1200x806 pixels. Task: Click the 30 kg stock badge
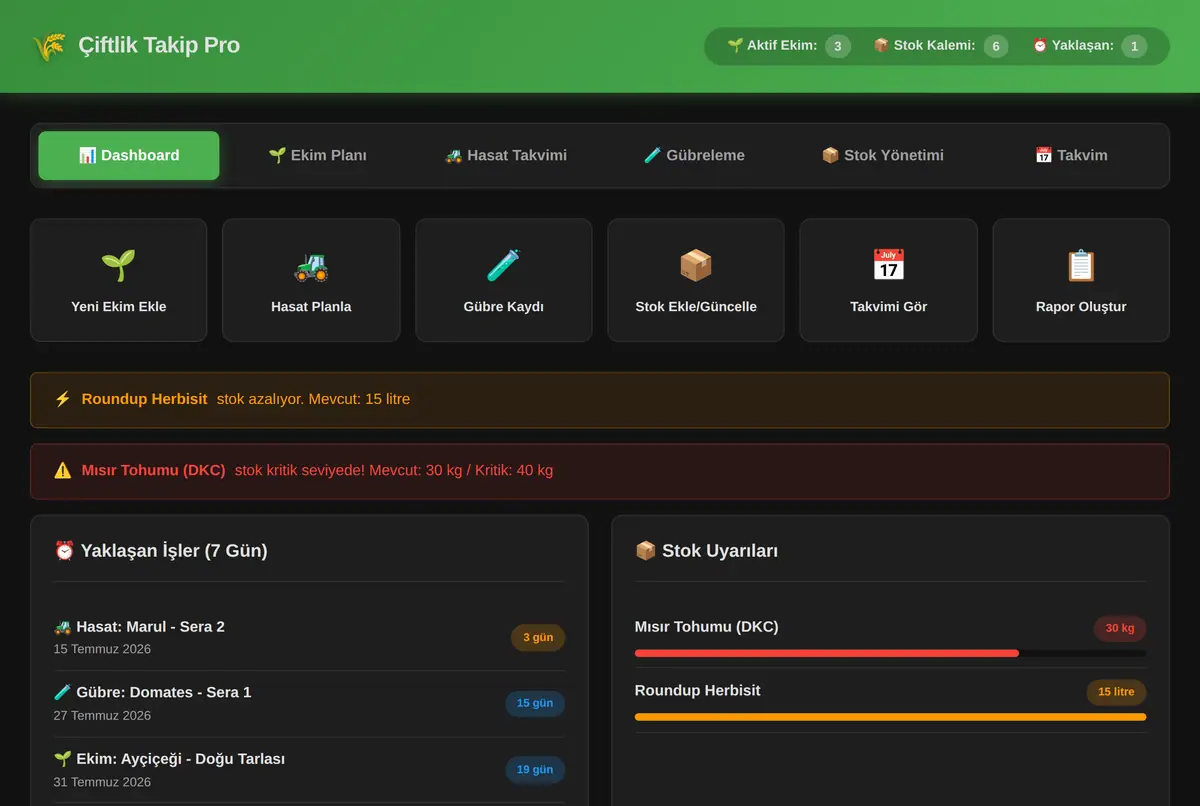point(1120,628)
